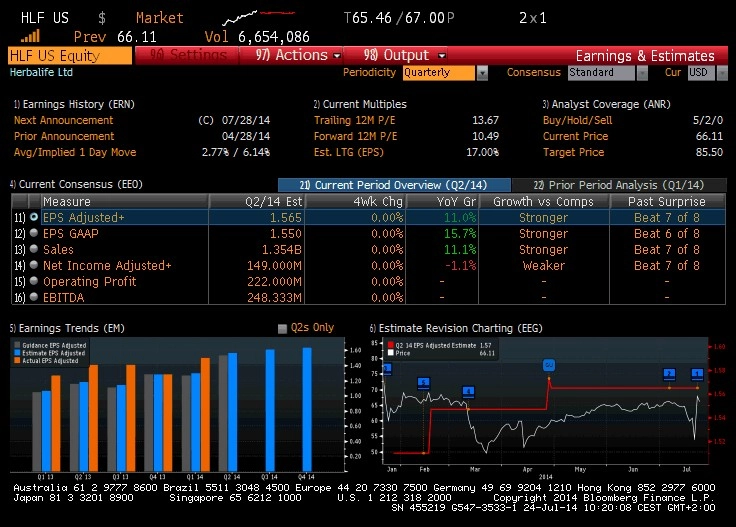Open Estimate Revision Charting (EEG) section
The image size is (736, 527).
tap(456, 328)
